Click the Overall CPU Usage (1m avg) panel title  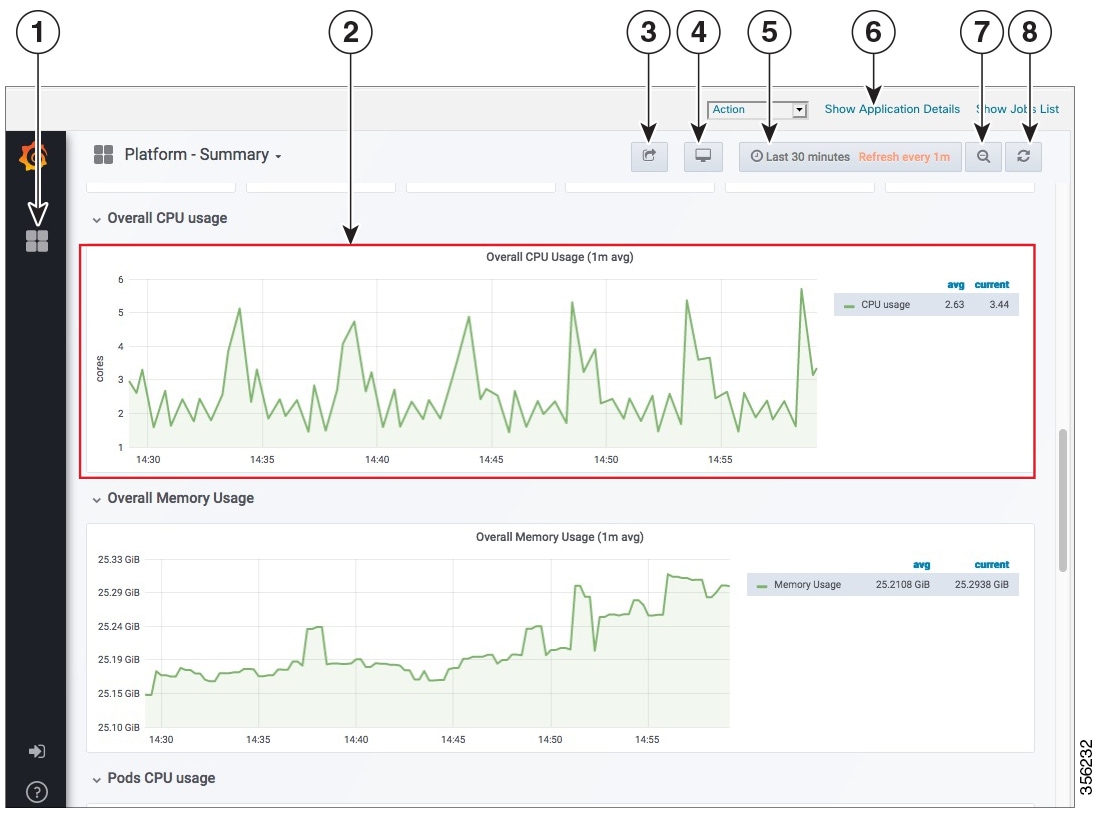coord(559,257)
